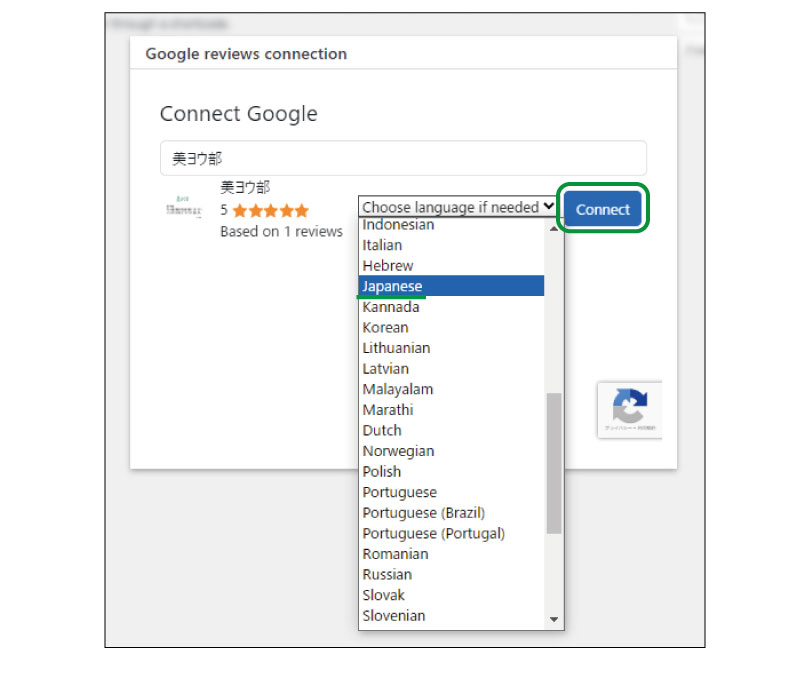The width and height of the screenshot is (800, 677).
Task: Pick Indonesian from the language list
Action: point(398,225)
